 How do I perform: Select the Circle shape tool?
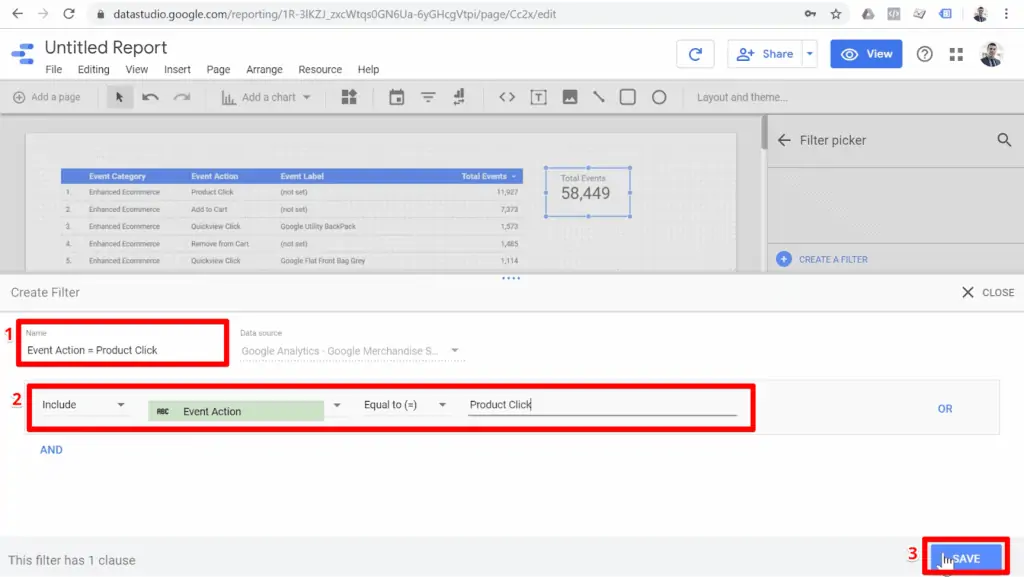(660, 97)
